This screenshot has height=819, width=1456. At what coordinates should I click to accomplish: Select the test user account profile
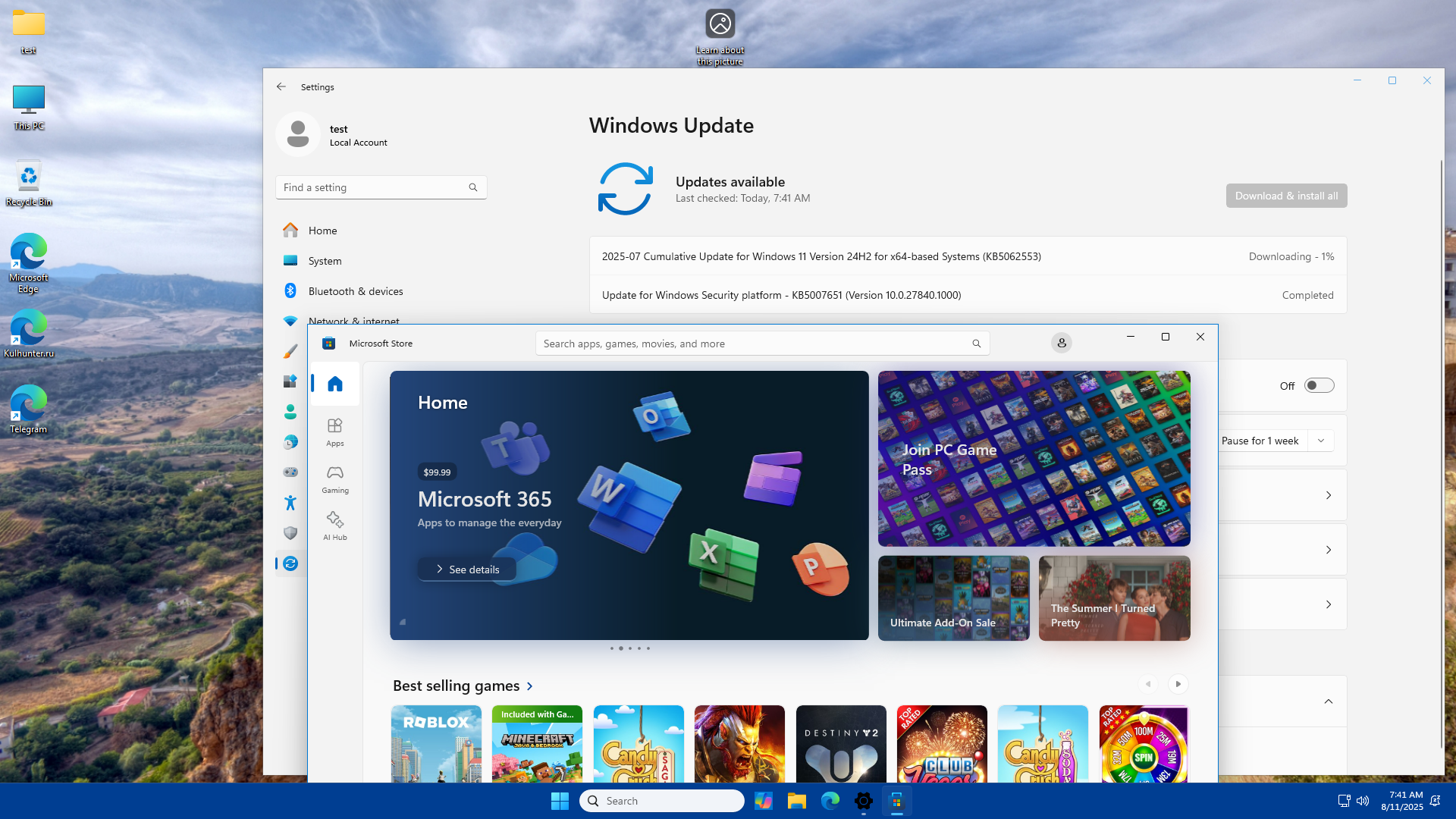point(334,135)
